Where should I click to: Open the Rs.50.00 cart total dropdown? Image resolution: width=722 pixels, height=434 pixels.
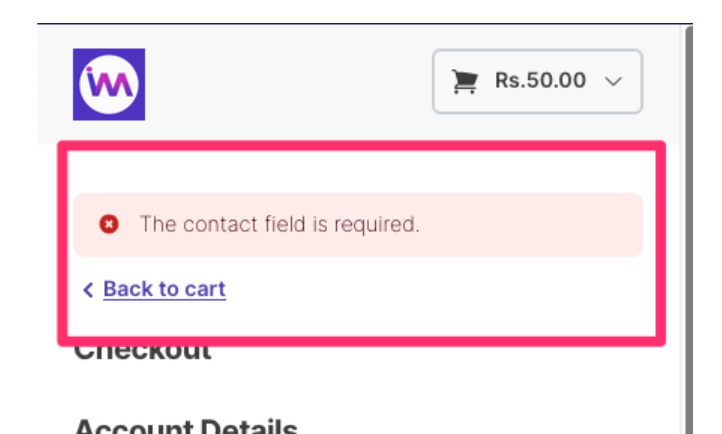[x=537, y=81]
